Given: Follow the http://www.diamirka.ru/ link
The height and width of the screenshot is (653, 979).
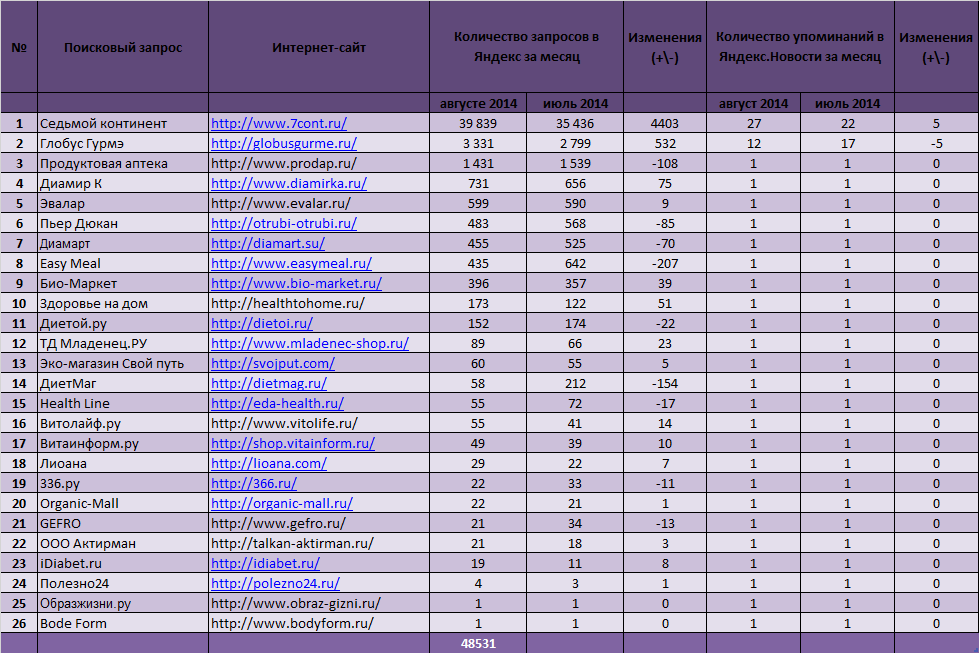Looking at the screenshot, I should pyautogui.click(x=288, y=184).
